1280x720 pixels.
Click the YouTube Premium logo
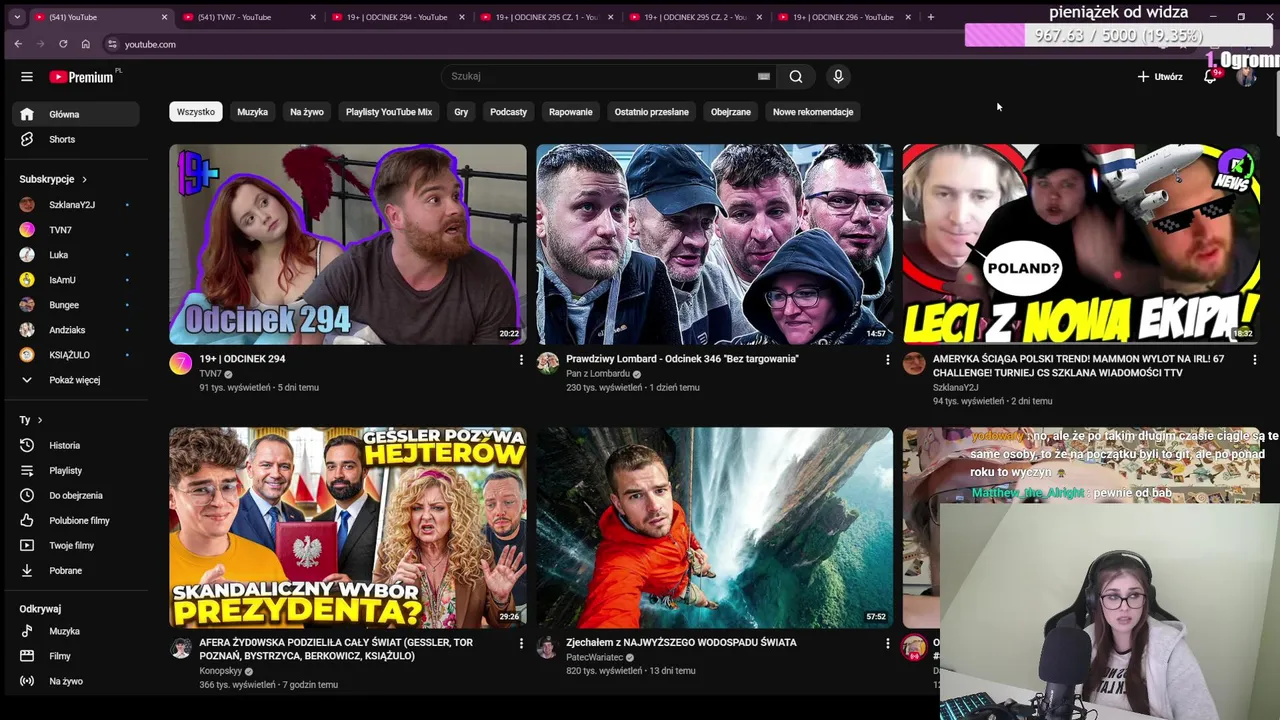pos(83,77)
